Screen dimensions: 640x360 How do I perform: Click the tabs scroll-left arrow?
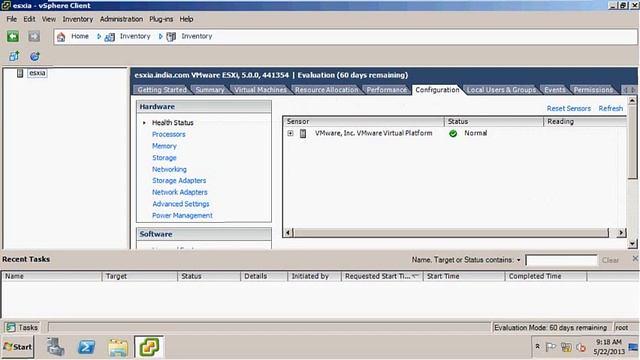click(625, 90)
